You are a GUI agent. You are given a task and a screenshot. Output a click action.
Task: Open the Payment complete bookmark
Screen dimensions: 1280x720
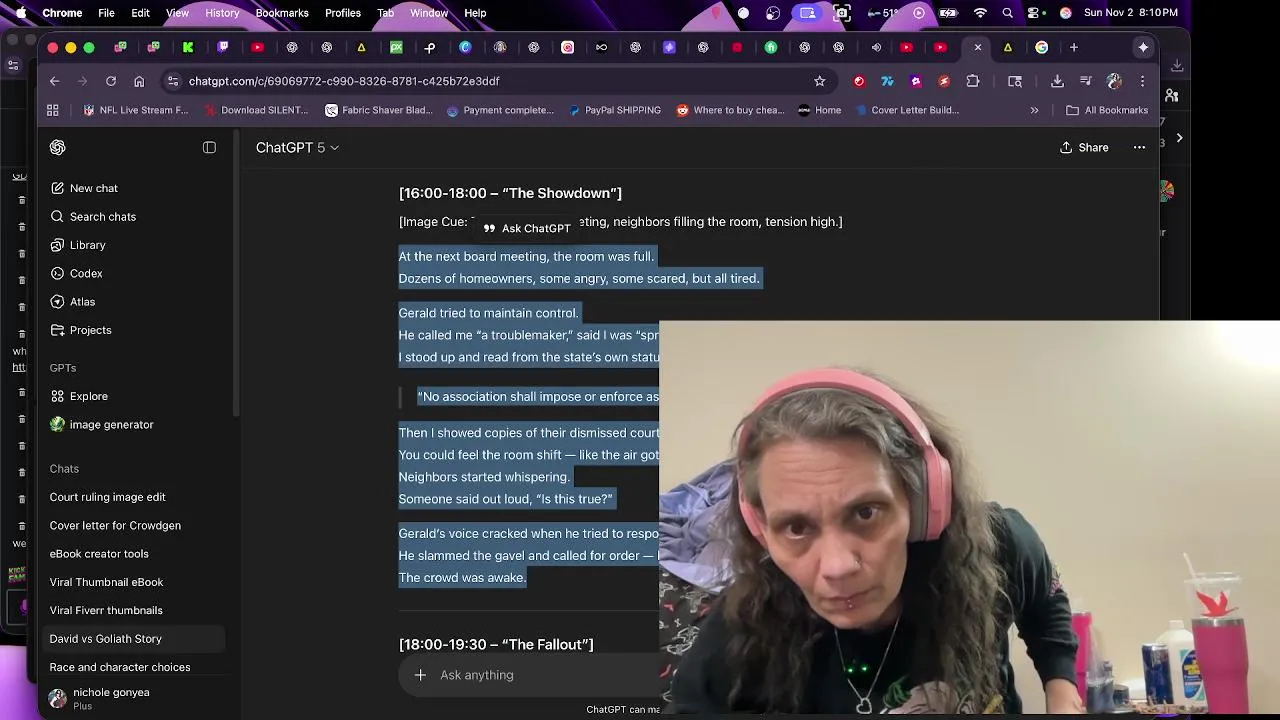[x=499, y=110]
